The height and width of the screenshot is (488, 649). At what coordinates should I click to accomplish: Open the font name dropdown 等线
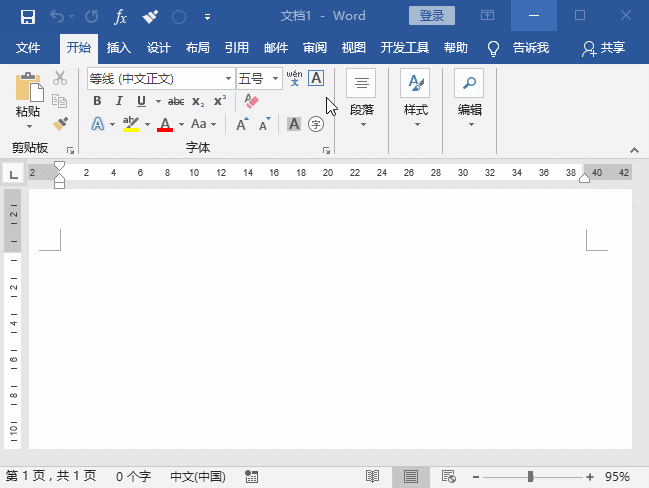[x=229, y=78]
